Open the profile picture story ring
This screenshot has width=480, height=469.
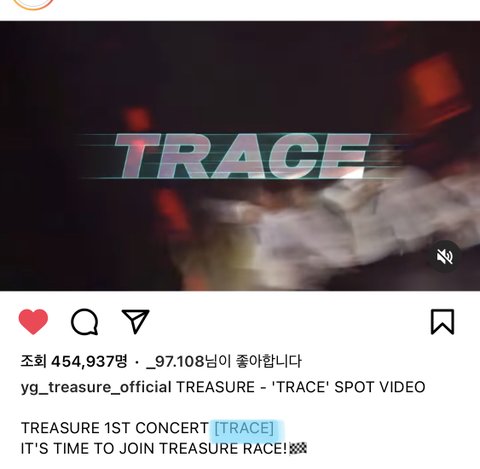click(33, 4)
